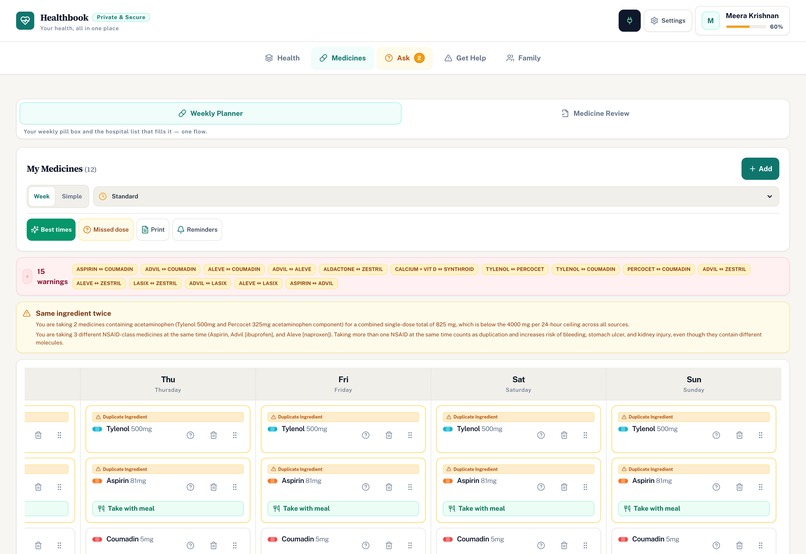
Task: Open Reminders
Action: pos(197,230)
